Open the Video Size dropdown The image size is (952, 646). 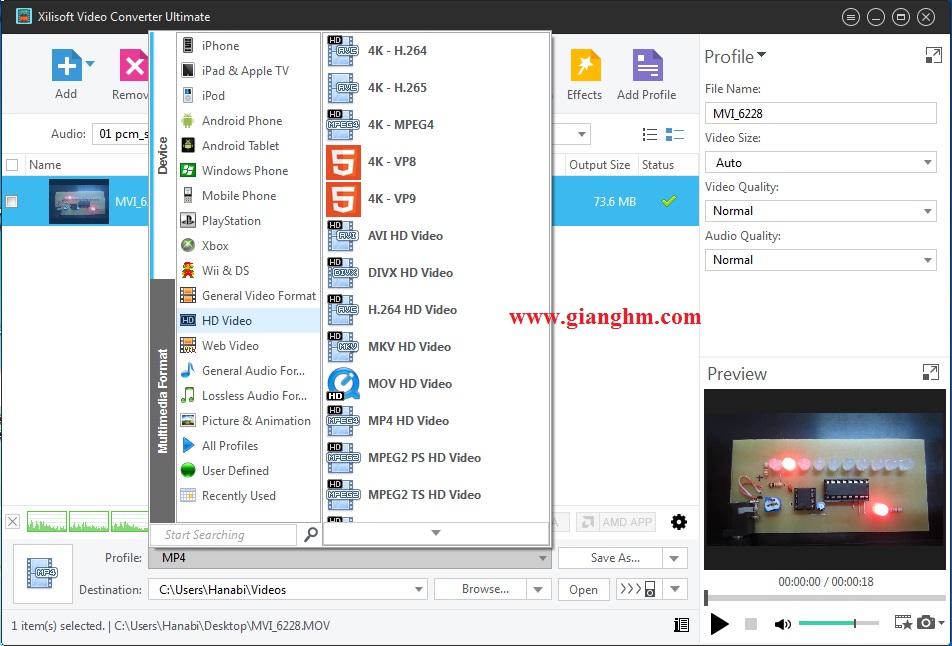(820, 163)
